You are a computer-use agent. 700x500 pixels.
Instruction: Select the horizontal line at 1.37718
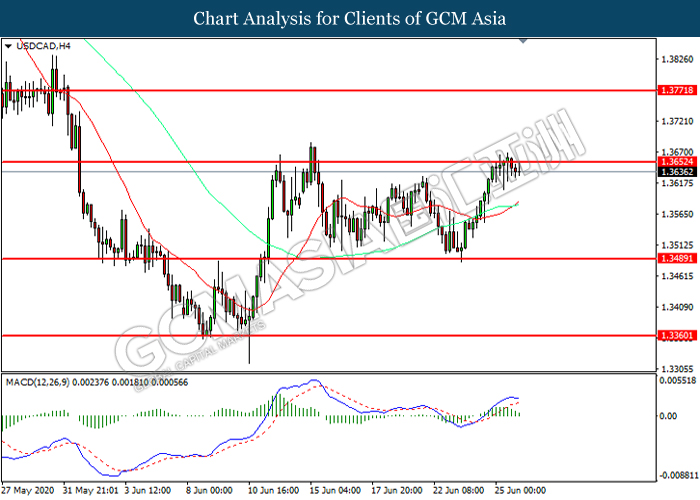coord(329,90)
